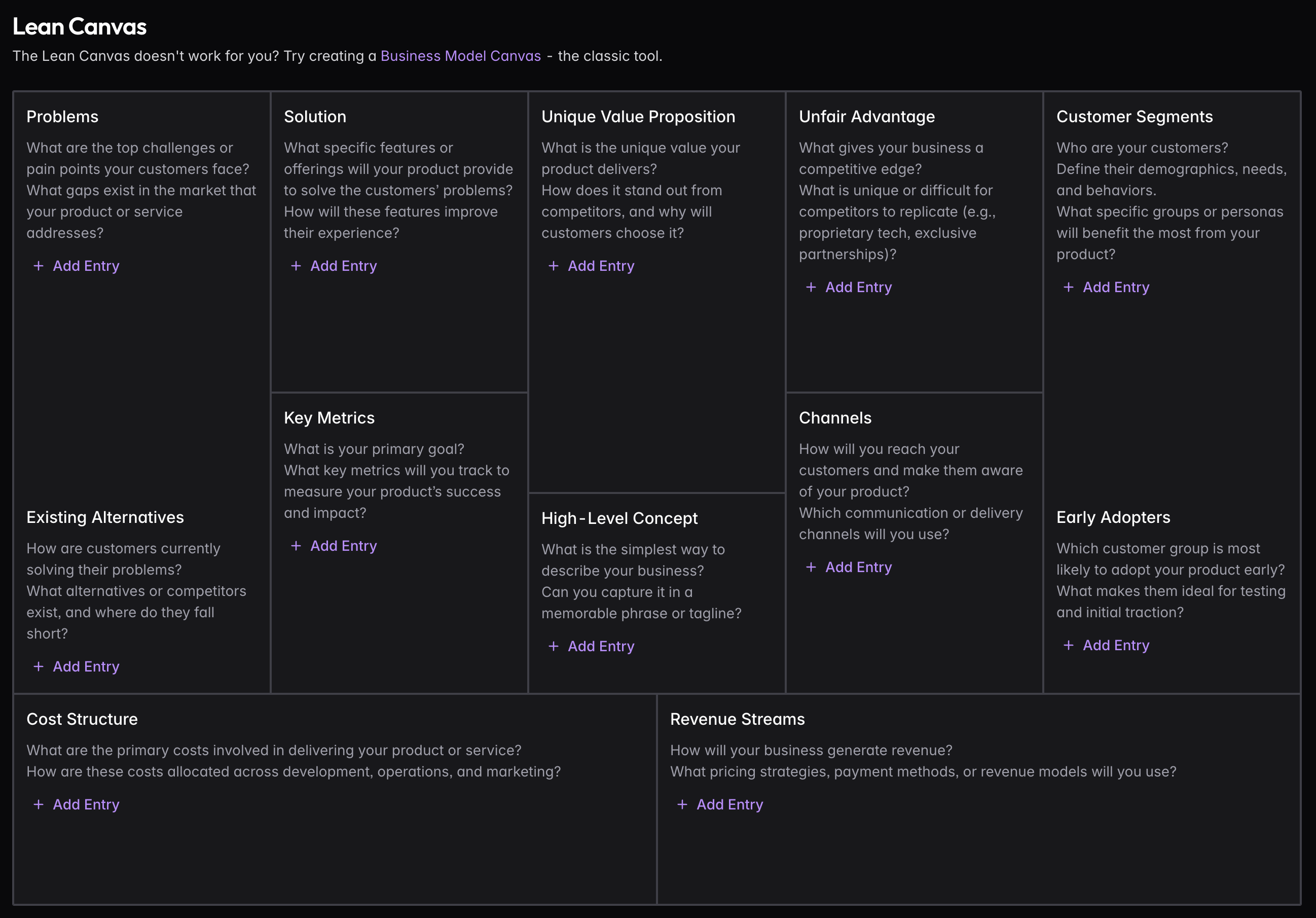Click the Lean Canvas page title
Image resolution: width=1316 pixels, height=918 pixels.
[x=80, y=26]
